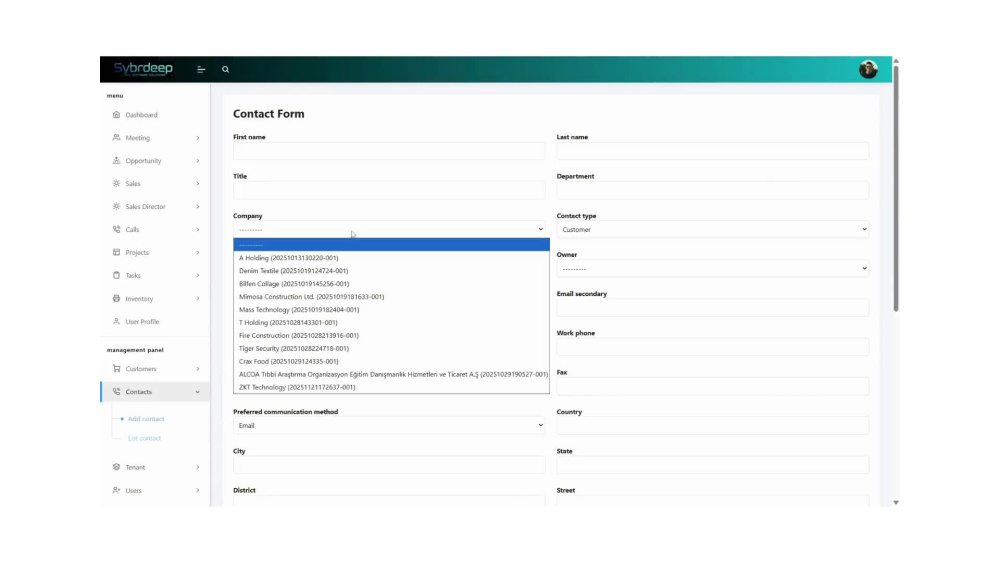This screenshot has width=1000, height=563.
Task: Select ZKT Technology company option
Action: pyautogui.click(x=391, y=387)
